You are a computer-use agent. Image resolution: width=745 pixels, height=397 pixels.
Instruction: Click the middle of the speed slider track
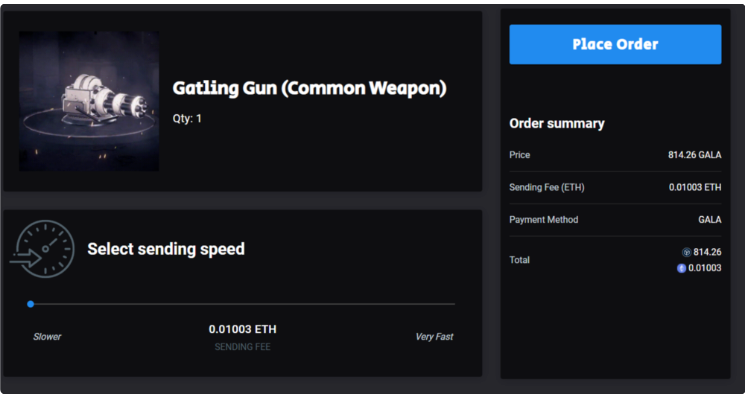tap(243, 304)
